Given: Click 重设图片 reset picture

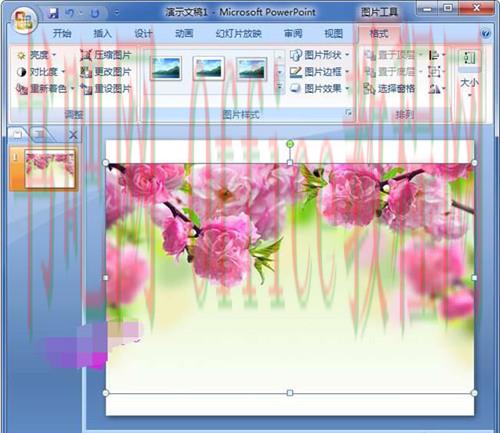Looking at the screenshot, I should tap(106, 88).
